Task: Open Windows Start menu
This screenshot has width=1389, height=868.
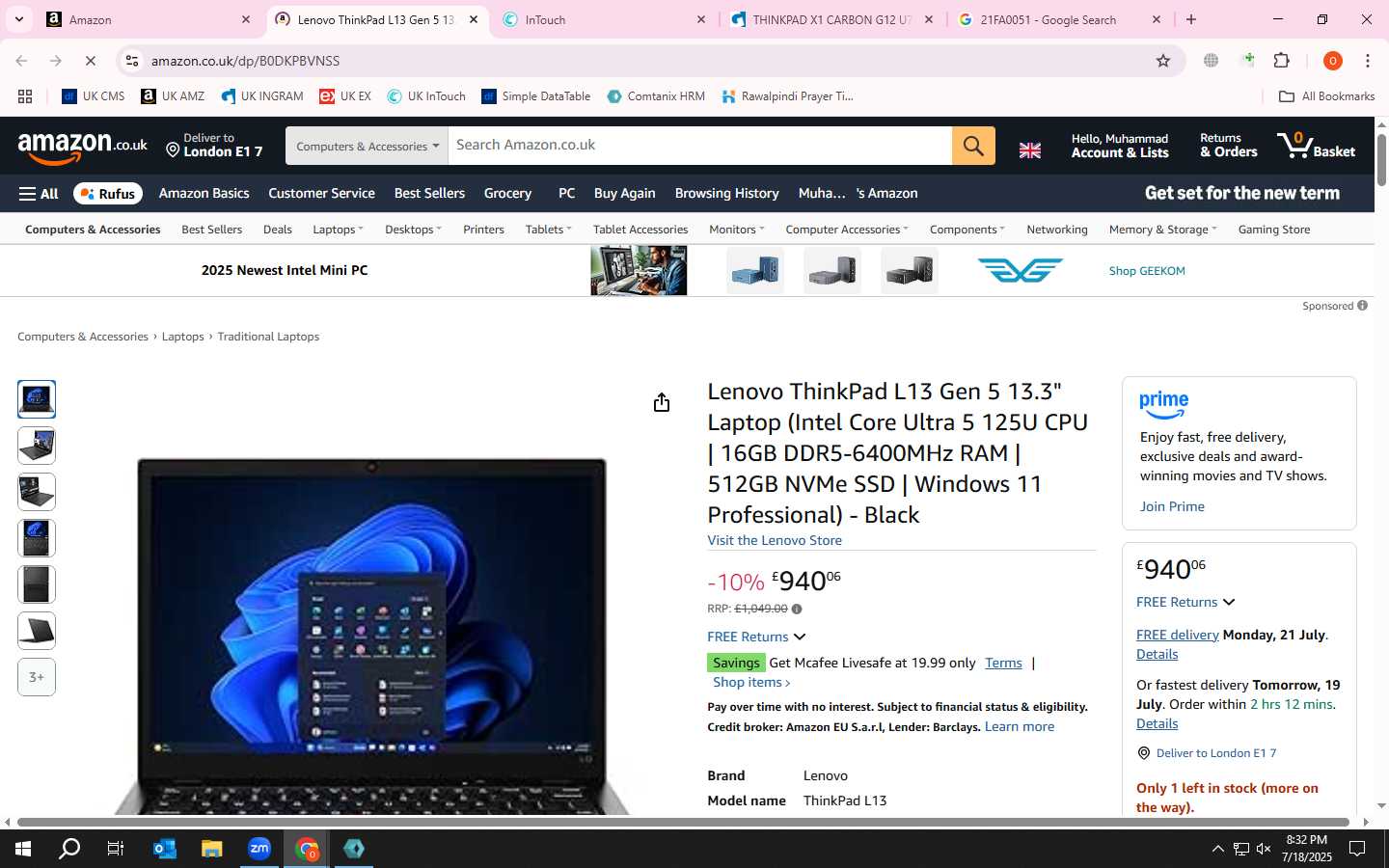Action: coord(23,849)
